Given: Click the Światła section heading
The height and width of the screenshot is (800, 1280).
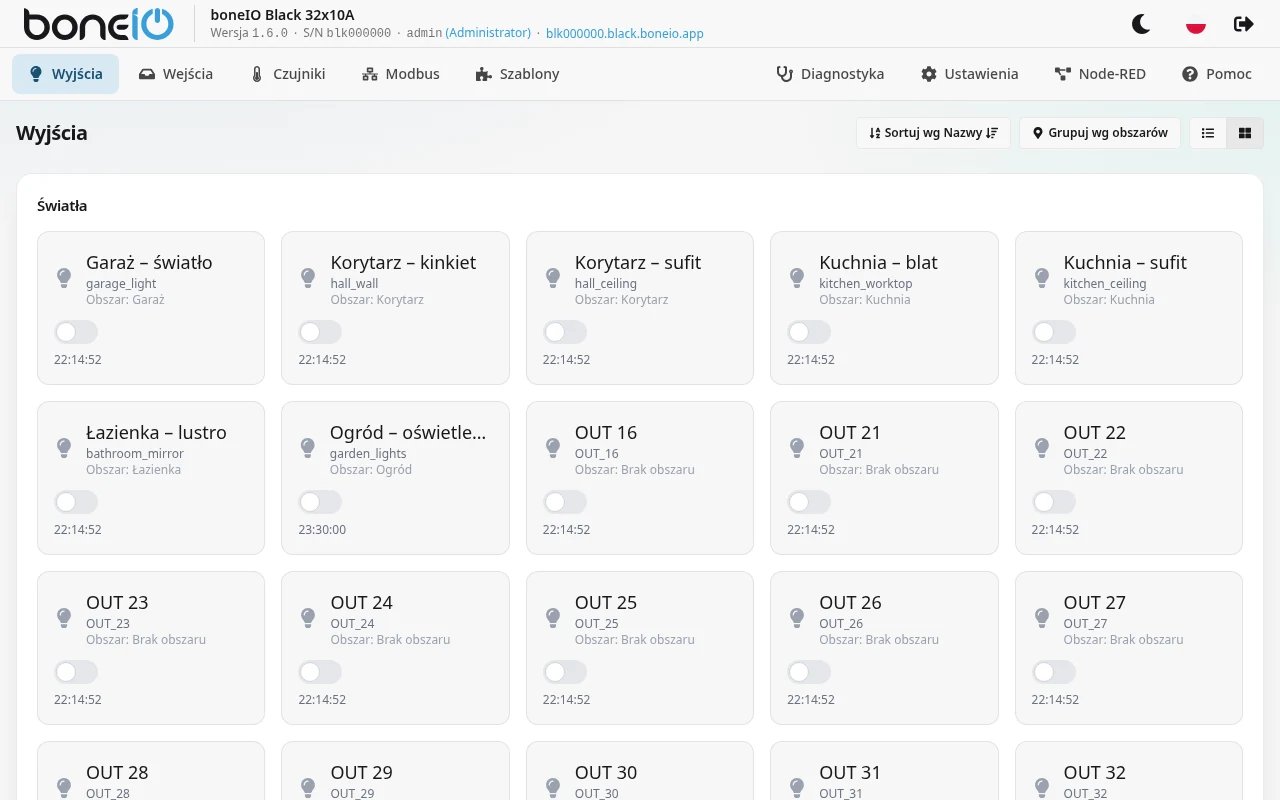Looking at the screenshot, I should [x=62, y=206].
